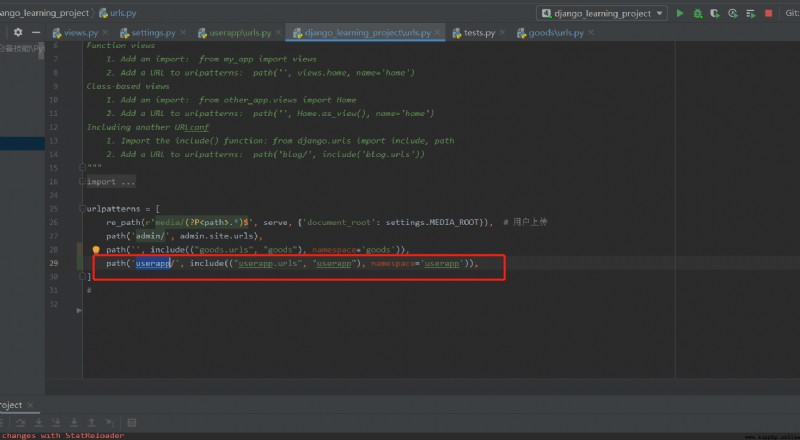Click the Git: label in the toolbar
The image size is (800, 440).
point(792,13)
